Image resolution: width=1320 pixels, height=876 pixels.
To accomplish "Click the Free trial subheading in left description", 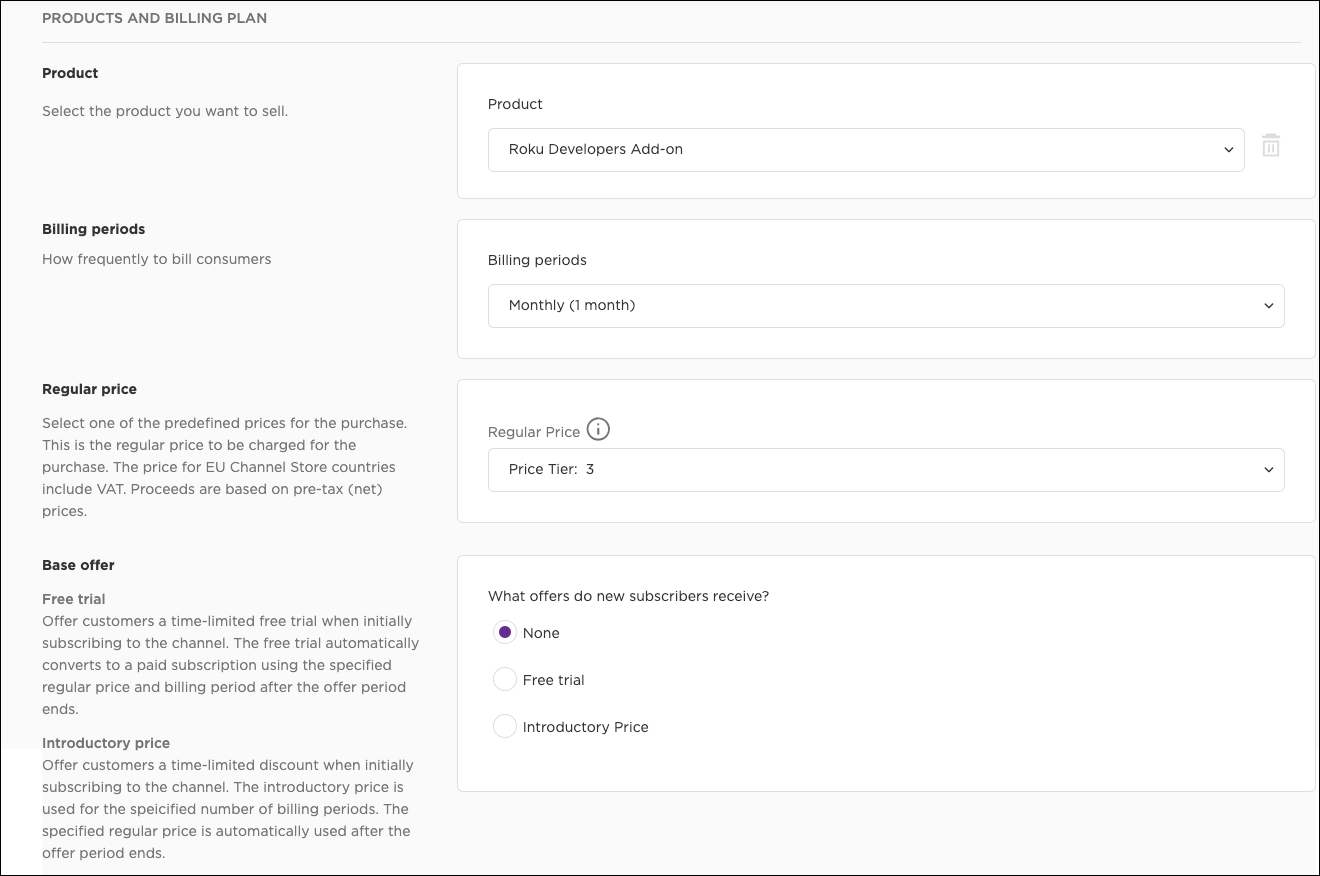I will (x=73, y=599).
